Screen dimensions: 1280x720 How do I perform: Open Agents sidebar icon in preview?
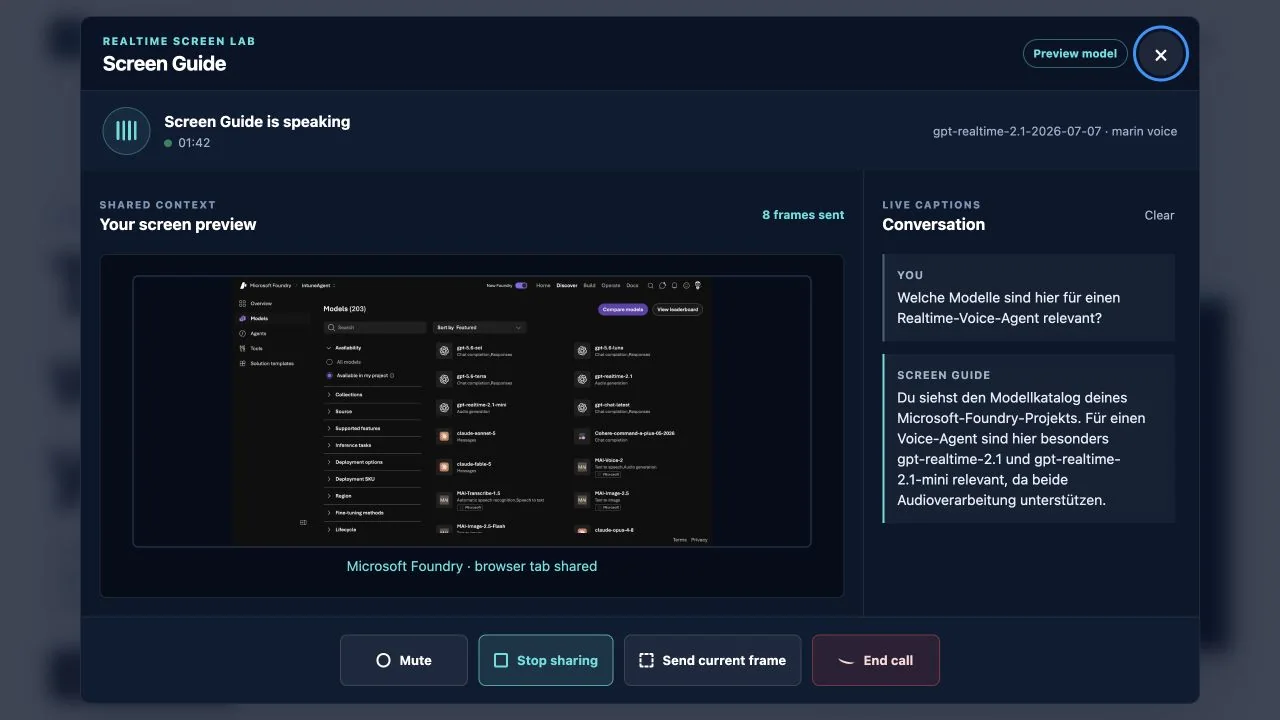(243, 333)
